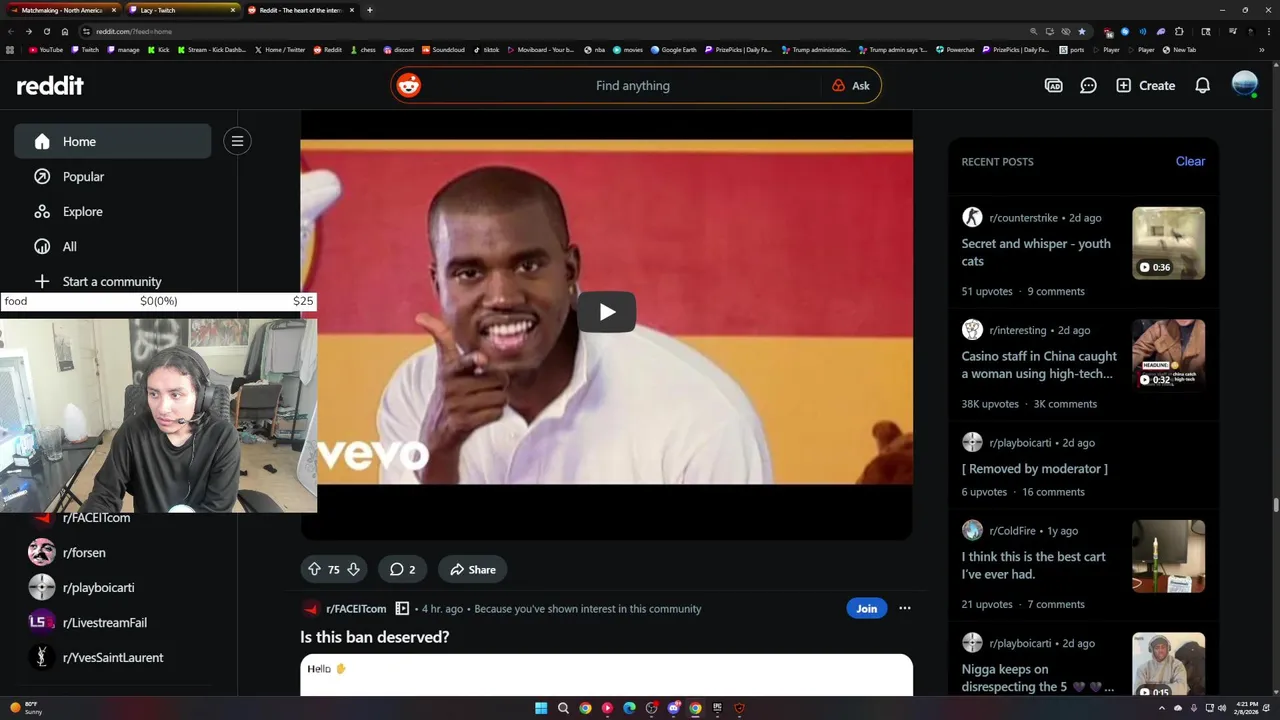Clear the recent posts list
Screen dimensions: 1280x720
(1190, 161)
